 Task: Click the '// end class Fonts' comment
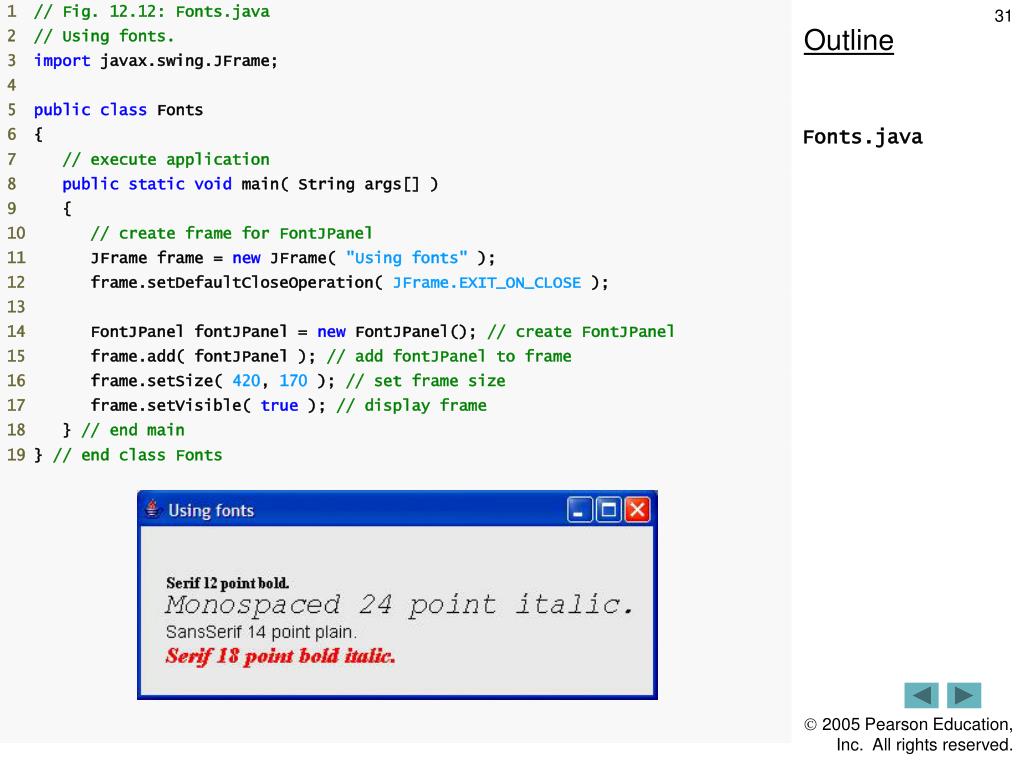(138, 455)
